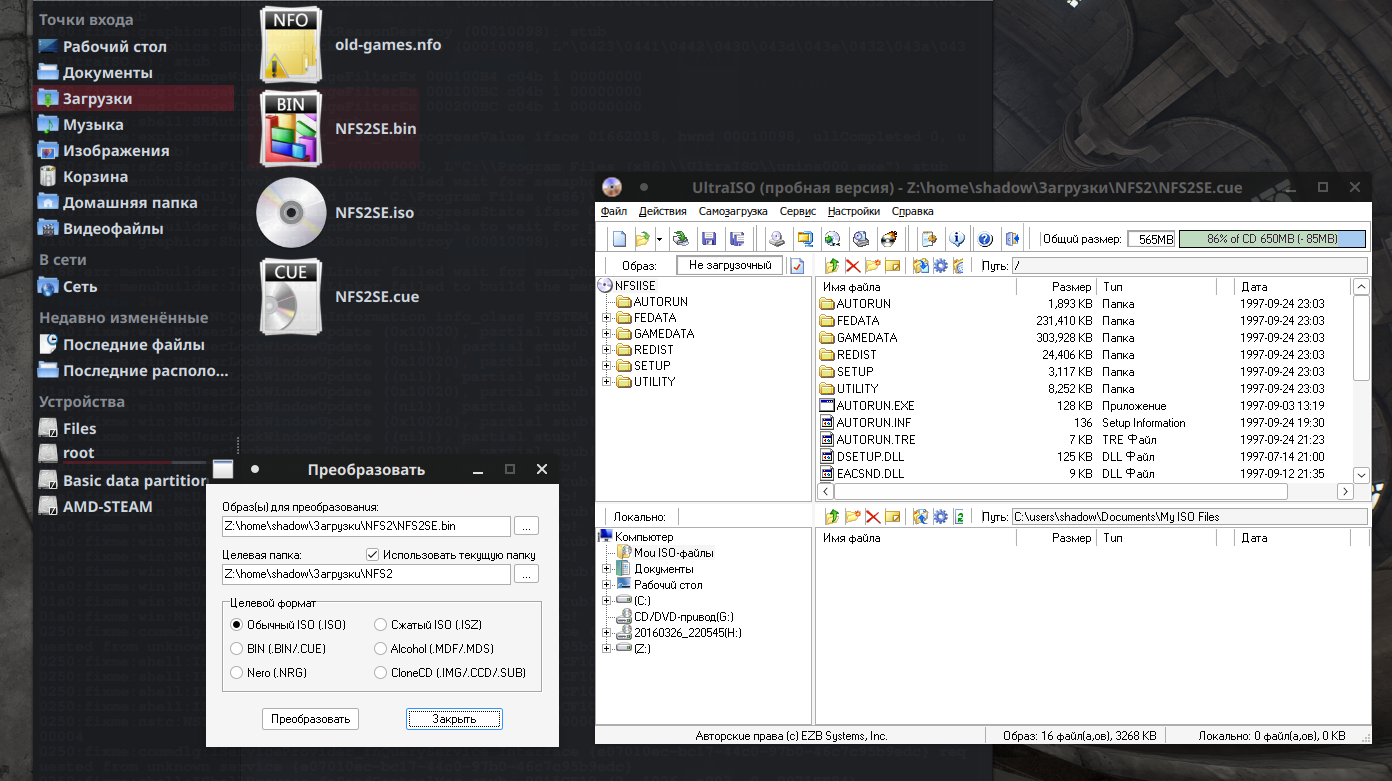Click the gear icon in local toolbar
This screenshot has height=781, width=1392.
[940, 516]
